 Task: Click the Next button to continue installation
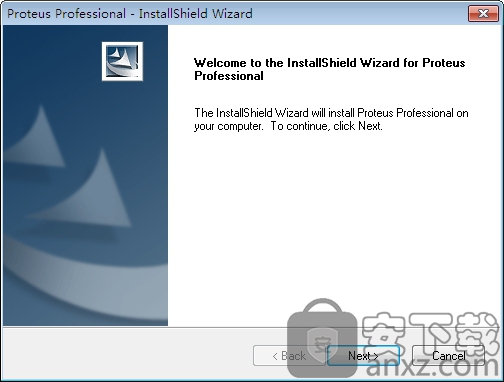[363, 356]
